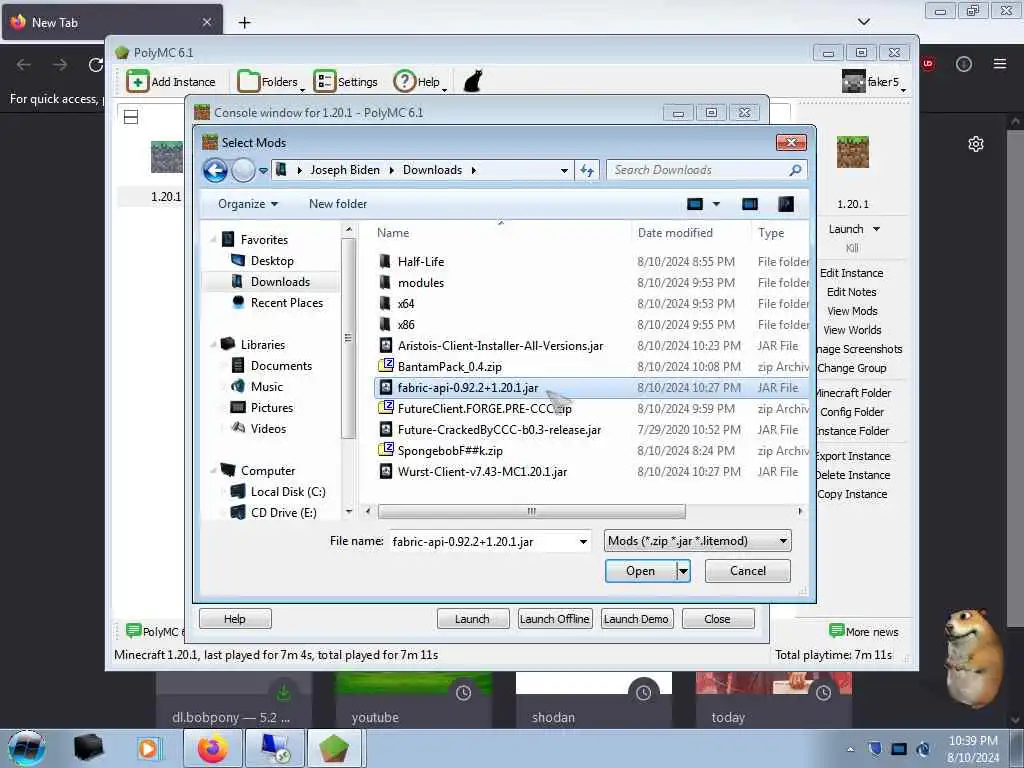1024x768 pixels.
Task: Click Launch Demo in console window
Action: click(x=635, y=618)
